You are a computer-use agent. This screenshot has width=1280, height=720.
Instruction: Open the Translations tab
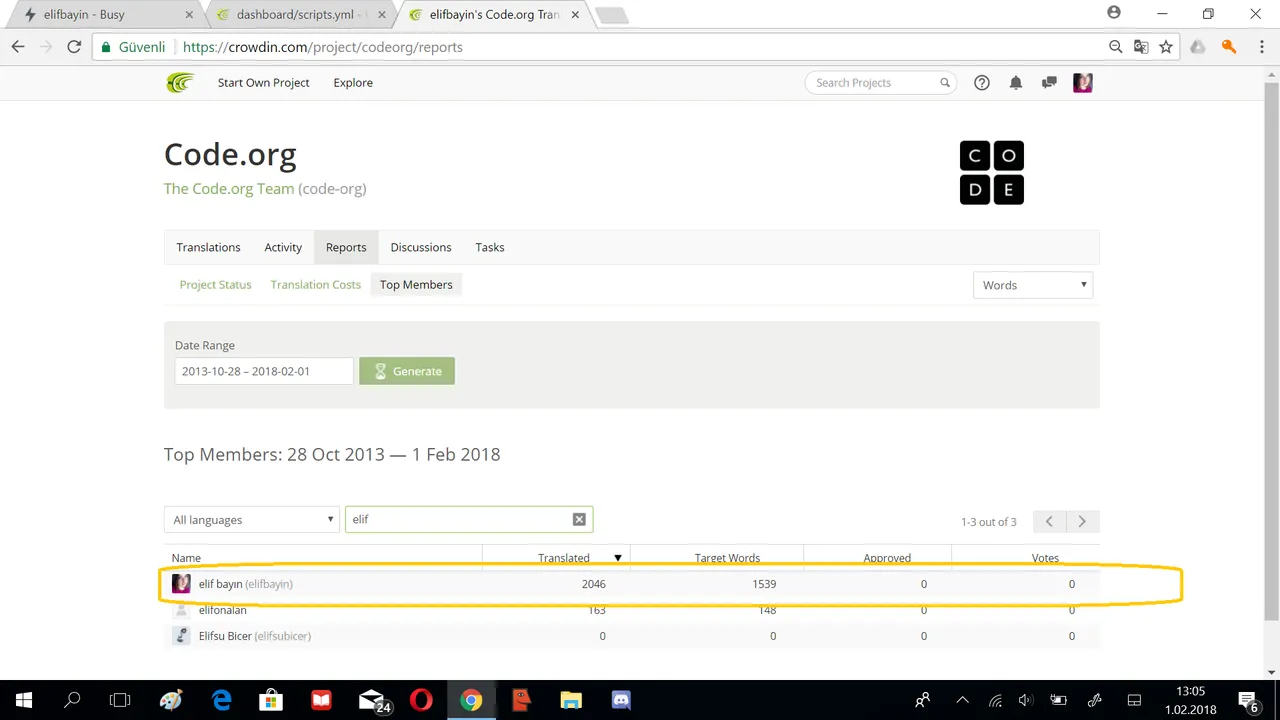tap(208, 247)
